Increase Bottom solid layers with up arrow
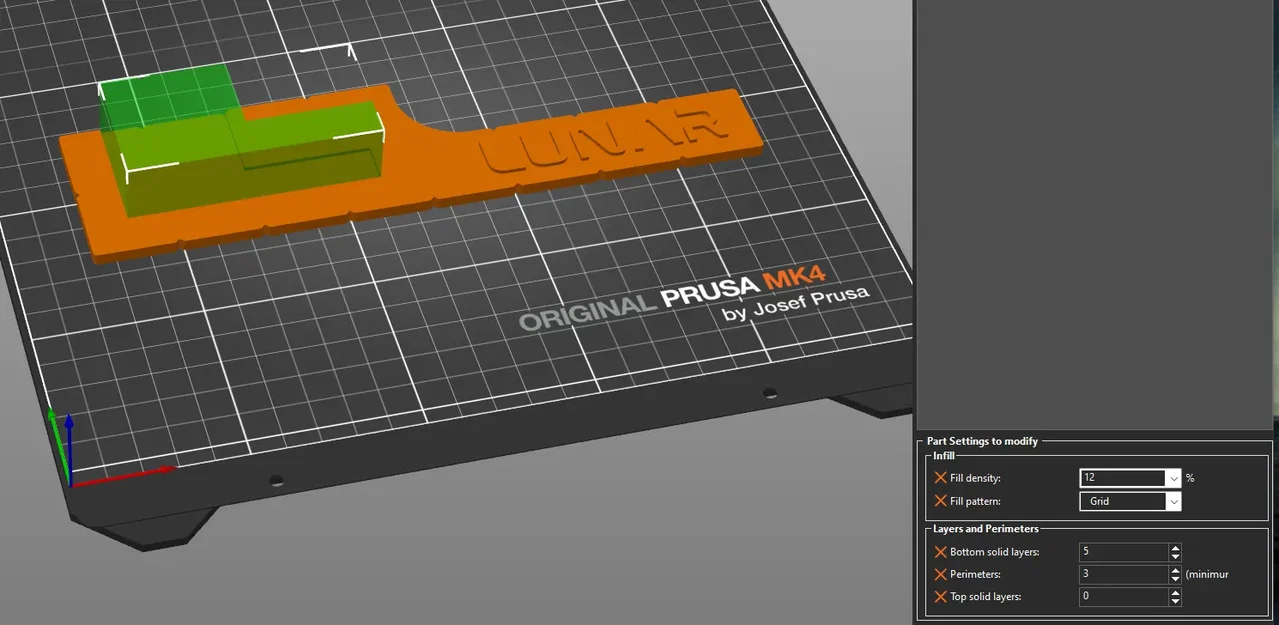Screen dimensions: 1279x625 click(1175, 548)
